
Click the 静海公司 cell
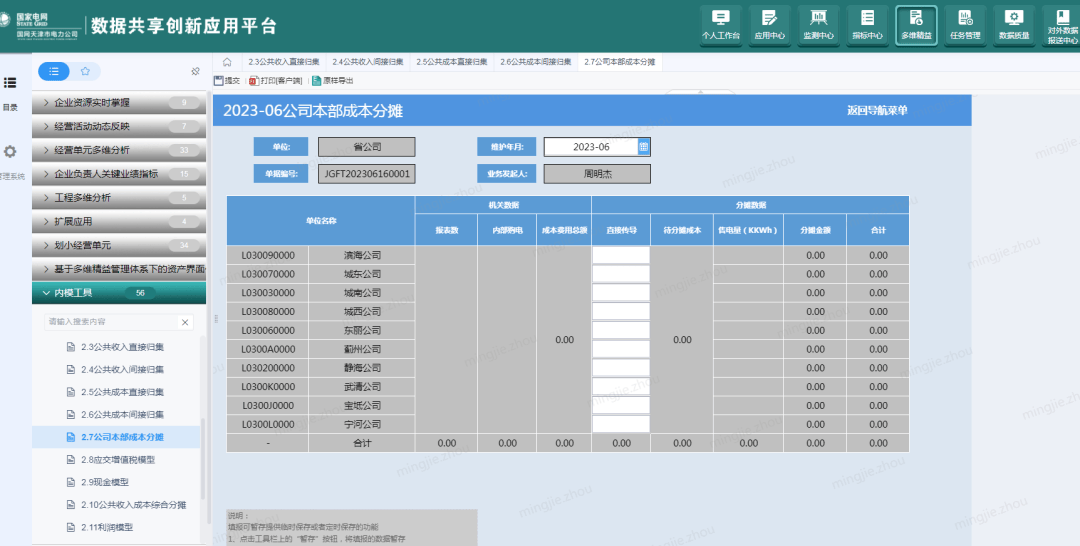(362, 368)
